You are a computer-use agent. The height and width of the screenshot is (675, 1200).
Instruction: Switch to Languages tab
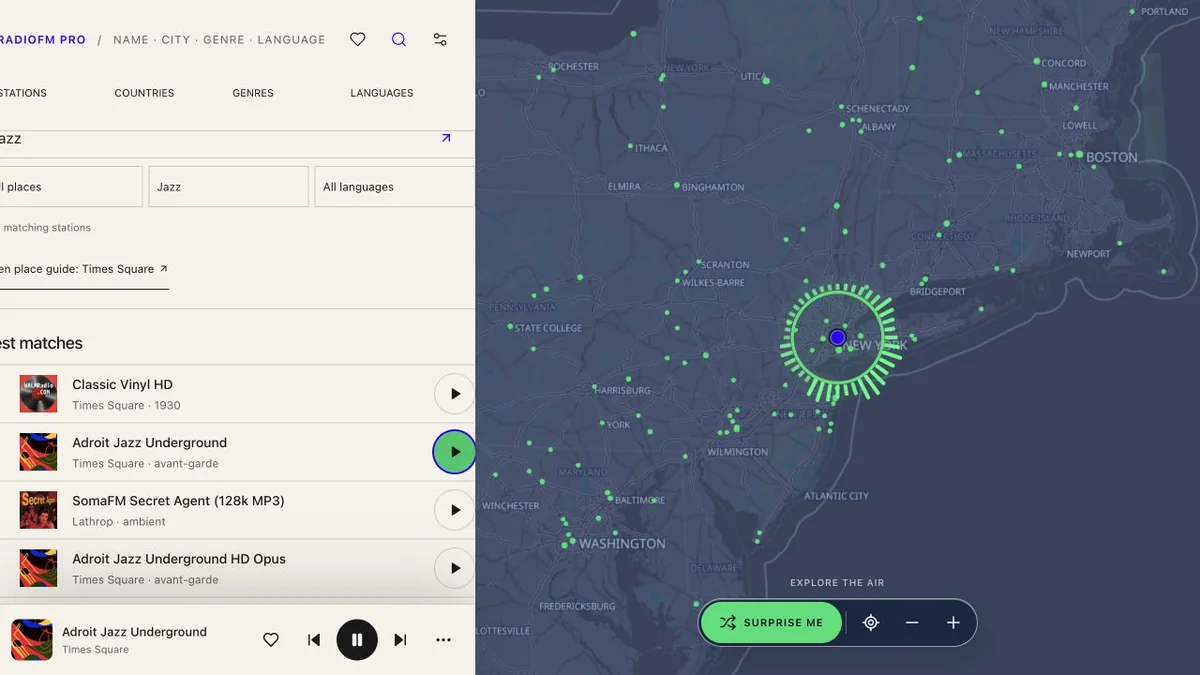point(382,93)
